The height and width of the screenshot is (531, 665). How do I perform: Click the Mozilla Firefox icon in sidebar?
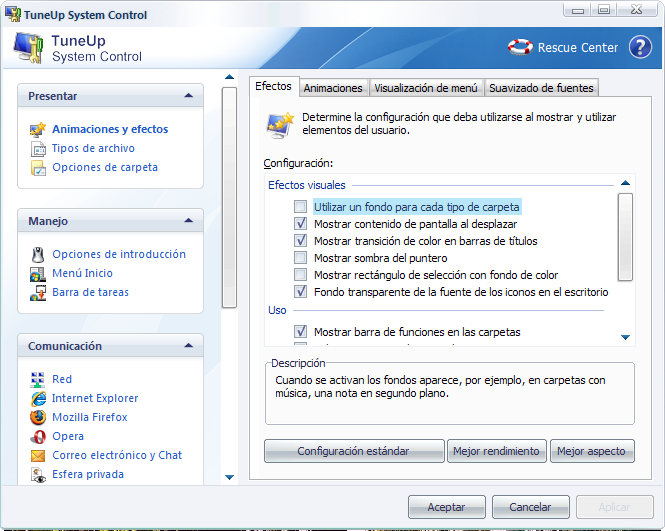click(x=38, y=418)
